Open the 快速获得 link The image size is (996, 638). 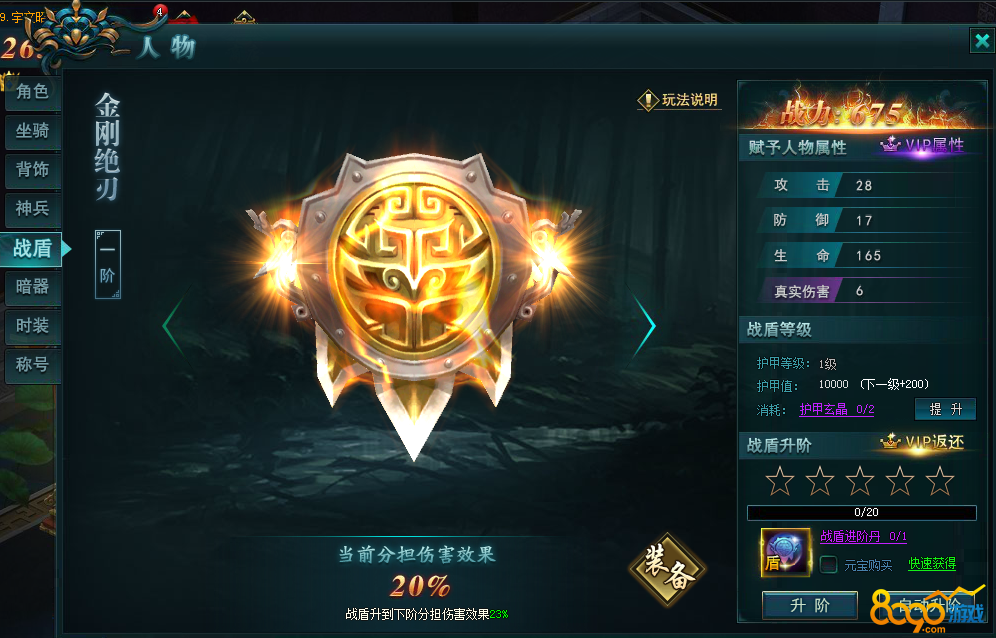click(x=932, y=564)
